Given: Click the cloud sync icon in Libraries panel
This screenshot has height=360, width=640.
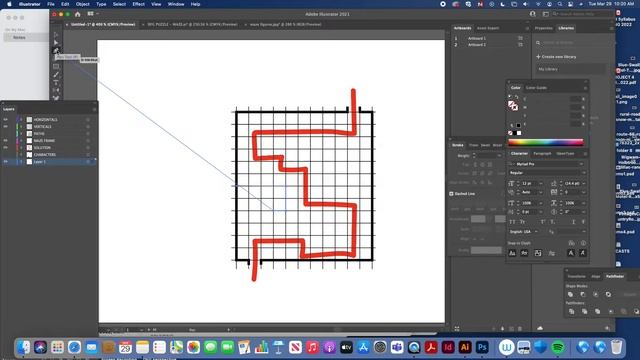Looking at the screenshot, I should (540, 328).
